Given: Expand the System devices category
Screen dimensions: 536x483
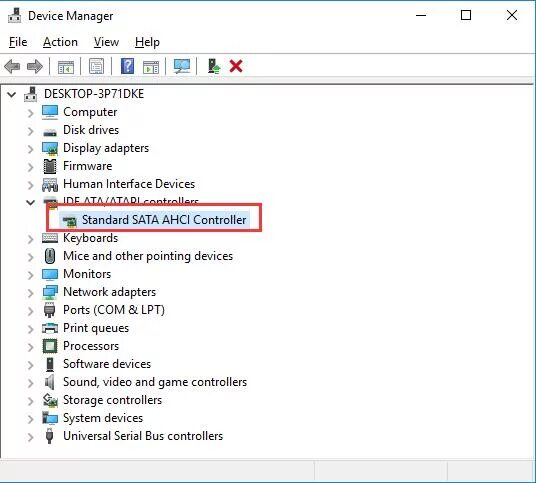Looking at the screenshot, I should pos(30,419).
